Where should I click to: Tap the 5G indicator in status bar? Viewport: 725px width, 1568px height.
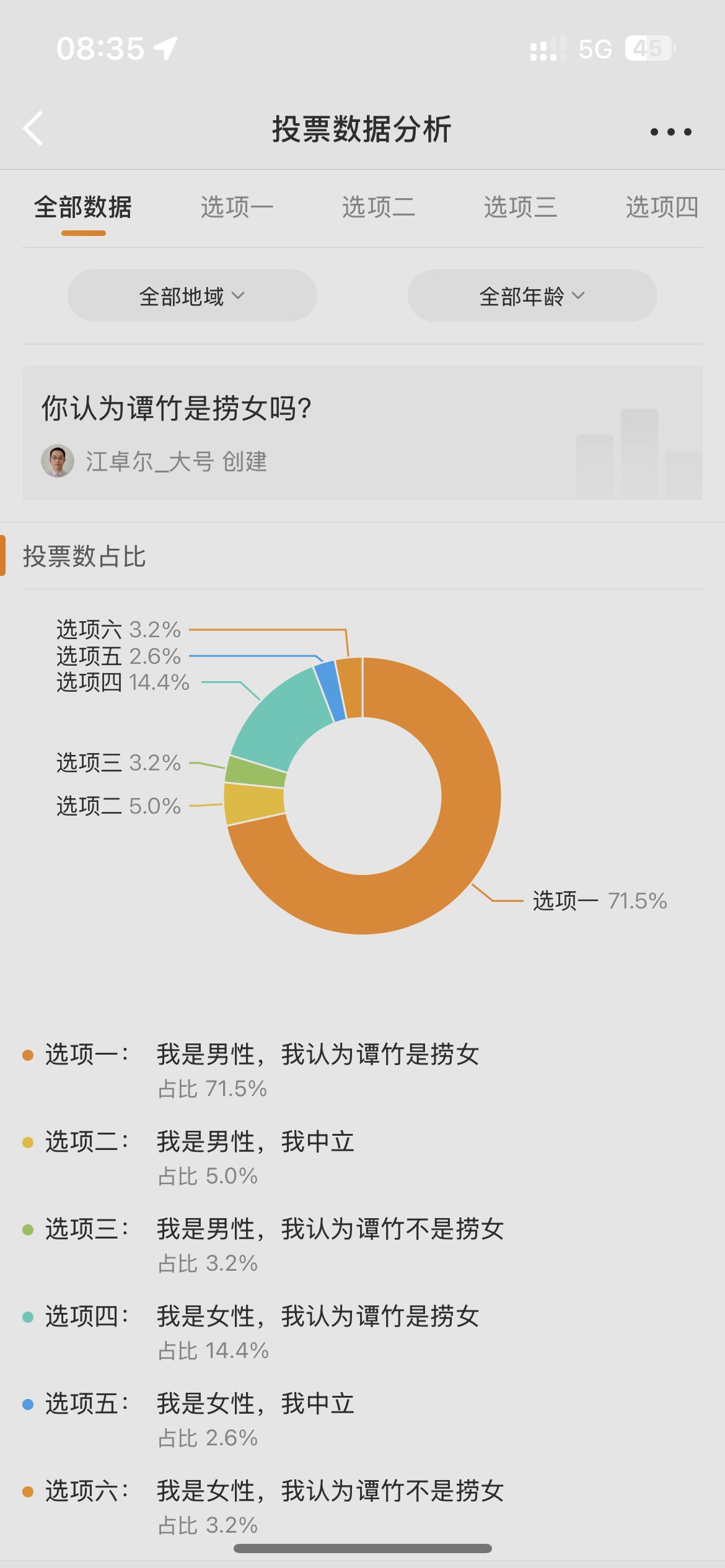click(593, 48)
